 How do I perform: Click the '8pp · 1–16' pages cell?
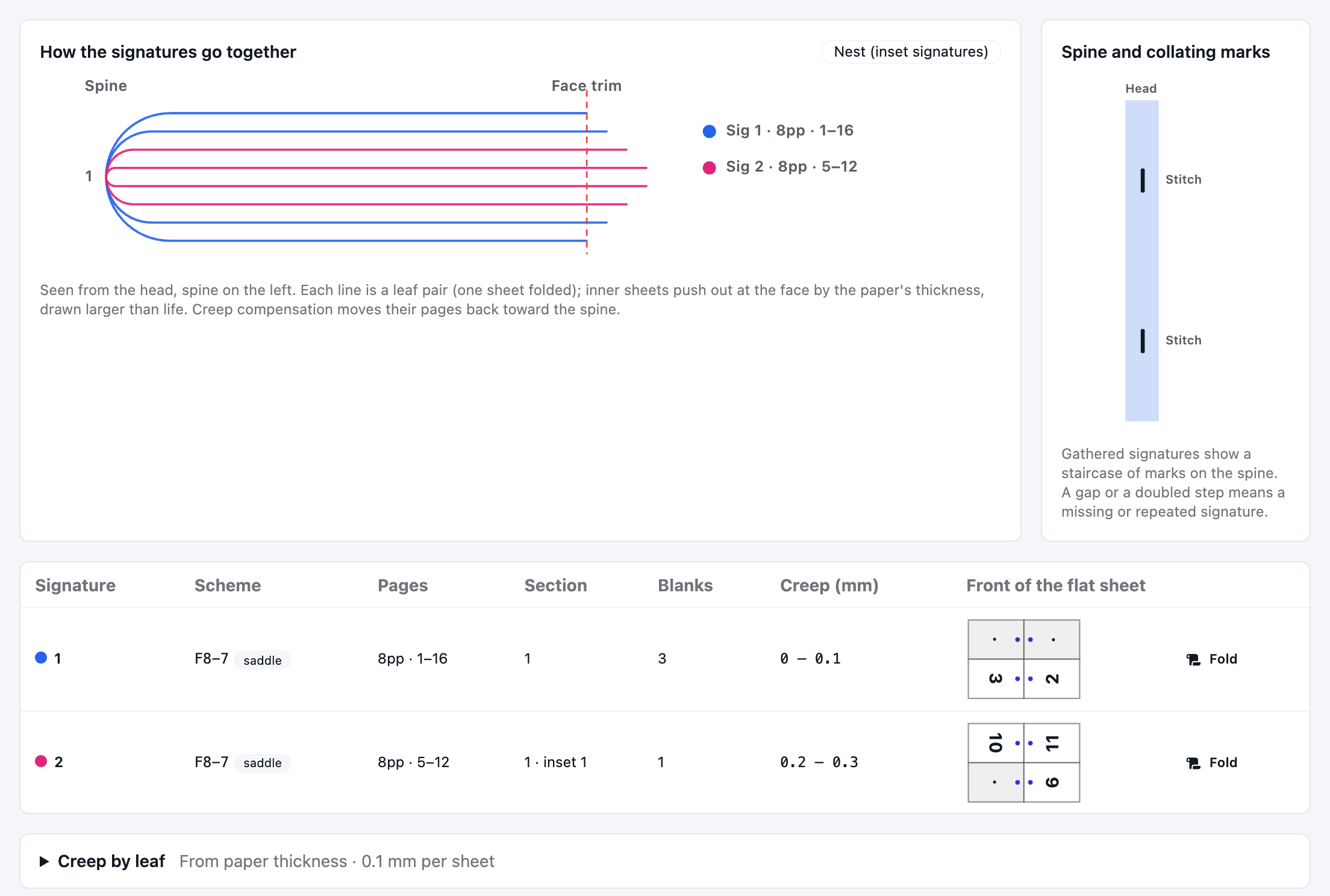tap(413, 659)
